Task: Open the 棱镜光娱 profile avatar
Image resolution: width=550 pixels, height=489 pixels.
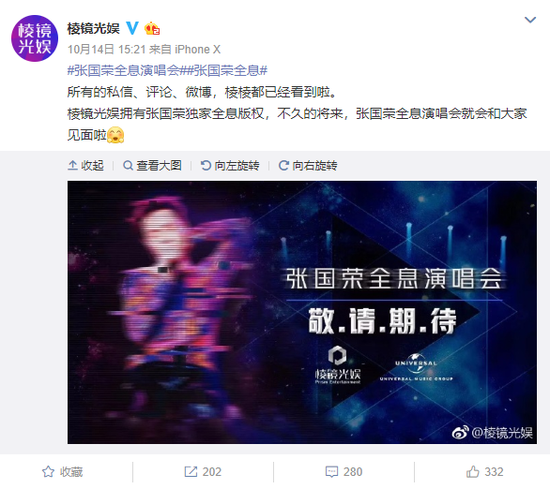Action: point(34,38)
